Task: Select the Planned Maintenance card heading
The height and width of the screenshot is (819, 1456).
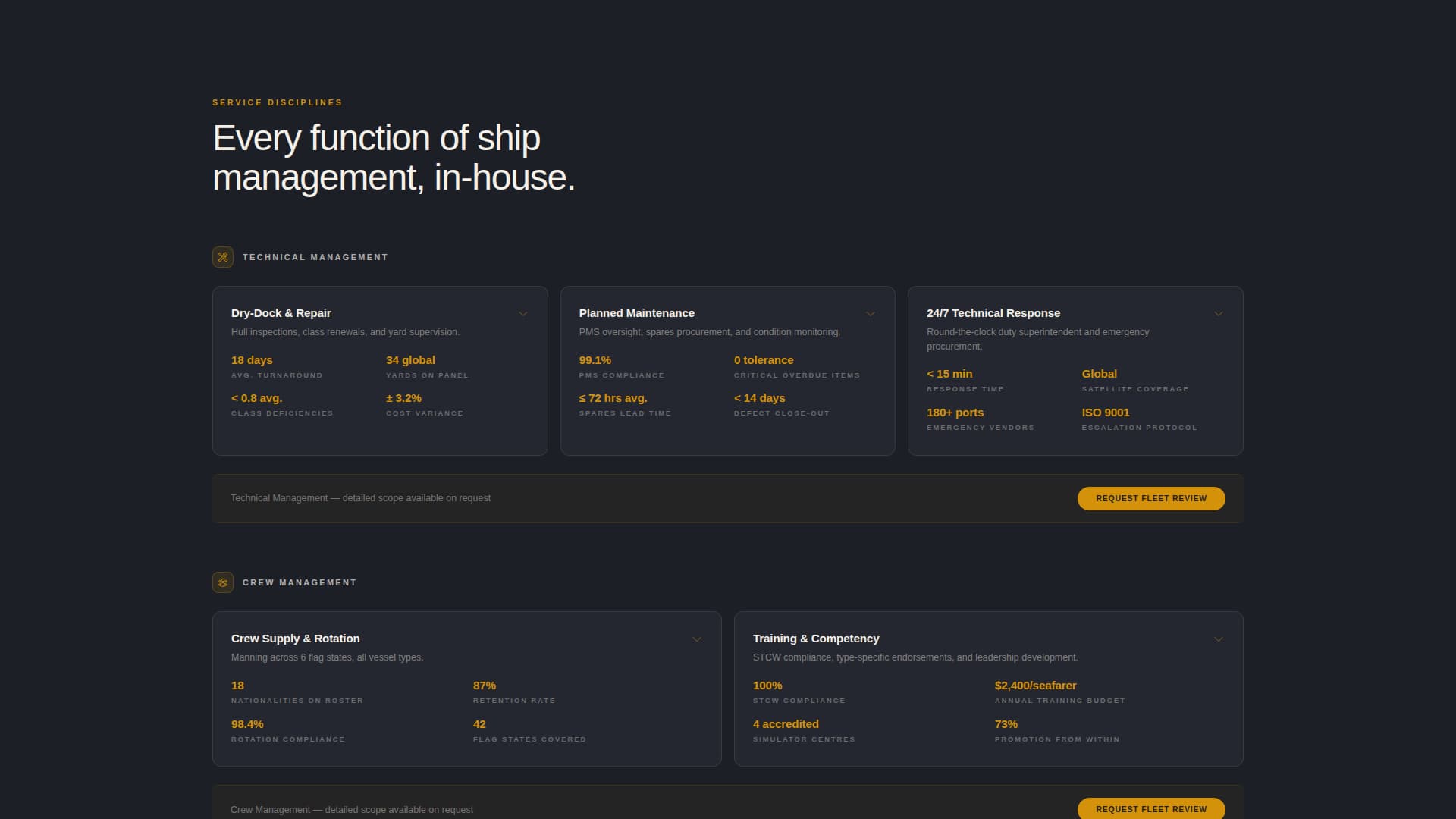Action: click(x=636, y=313)
